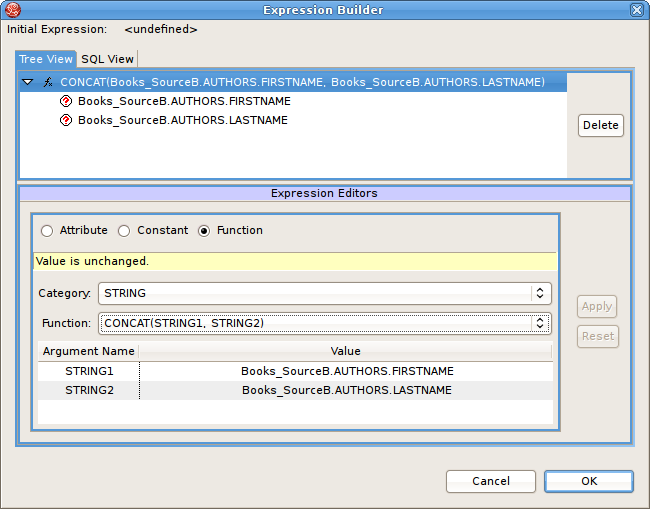
Task: Select the Attribute radio button
Action: tap(46, 231)
